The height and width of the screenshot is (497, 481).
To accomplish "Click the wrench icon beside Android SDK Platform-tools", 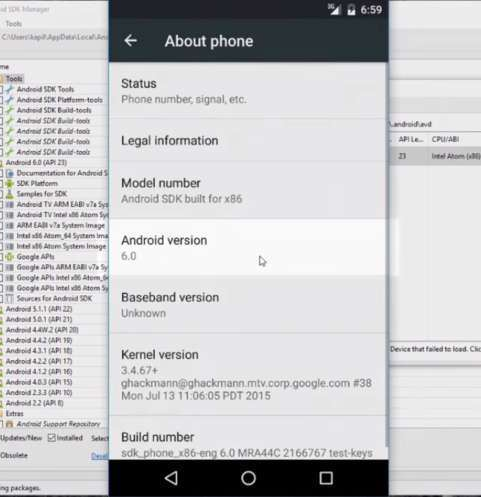I will (10, 100).
